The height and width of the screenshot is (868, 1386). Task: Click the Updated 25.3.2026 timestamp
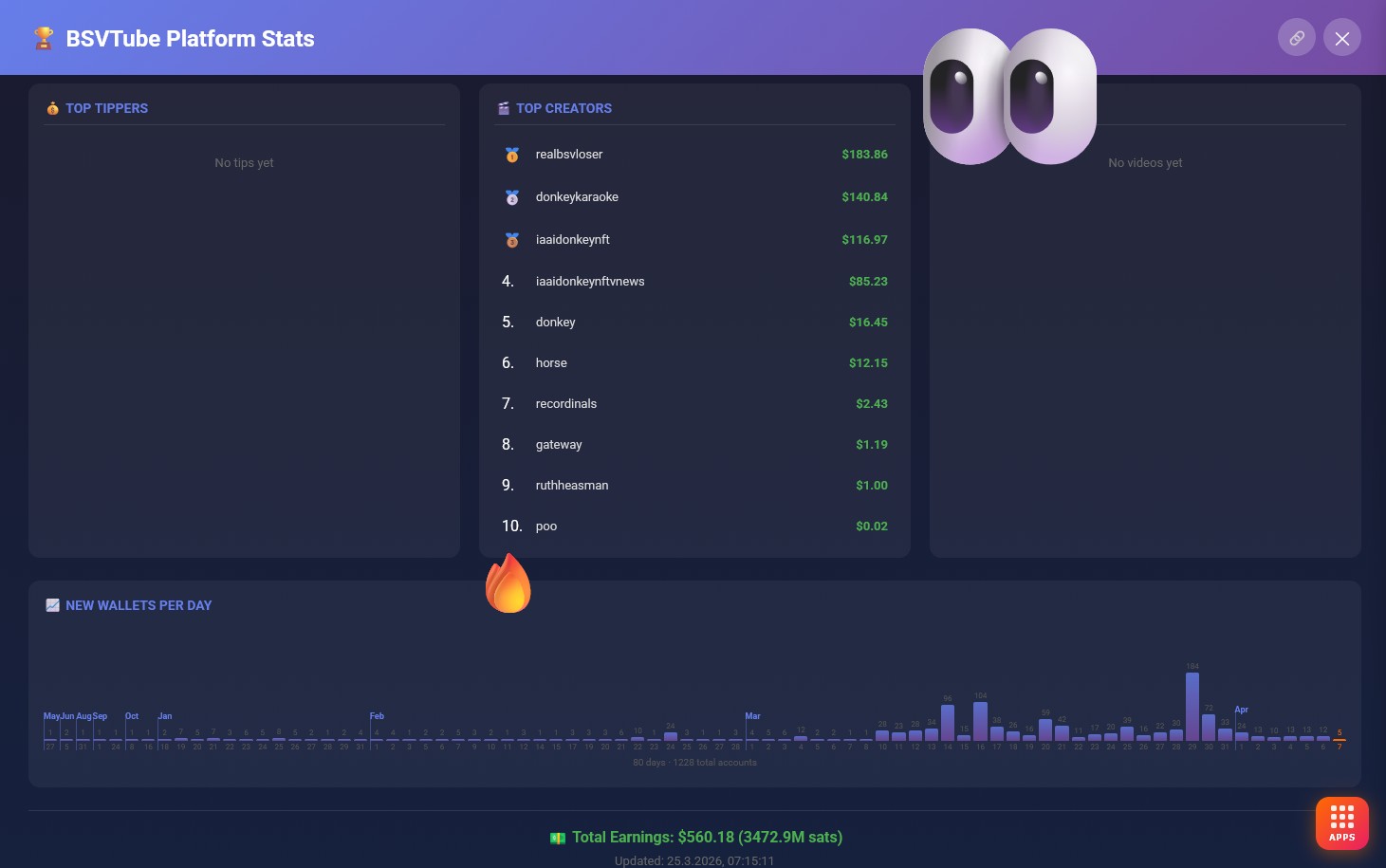pyautogui.click(x=694, y=860)
